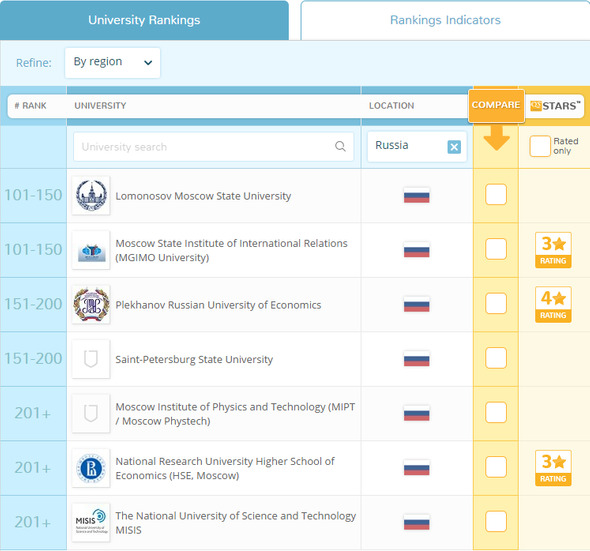Open The National University of Science and Technology MISIS link
Viewport: 590px width, 551px height.
tap(236, 523)
